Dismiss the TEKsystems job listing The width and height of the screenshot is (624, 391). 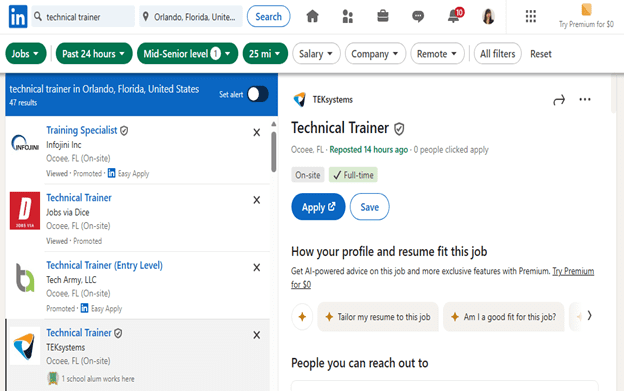257,335
